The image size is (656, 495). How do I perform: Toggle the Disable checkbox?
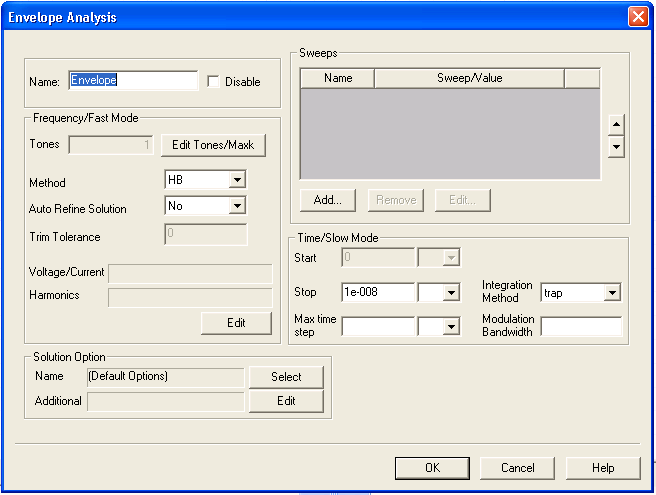[x=213, y=82]
